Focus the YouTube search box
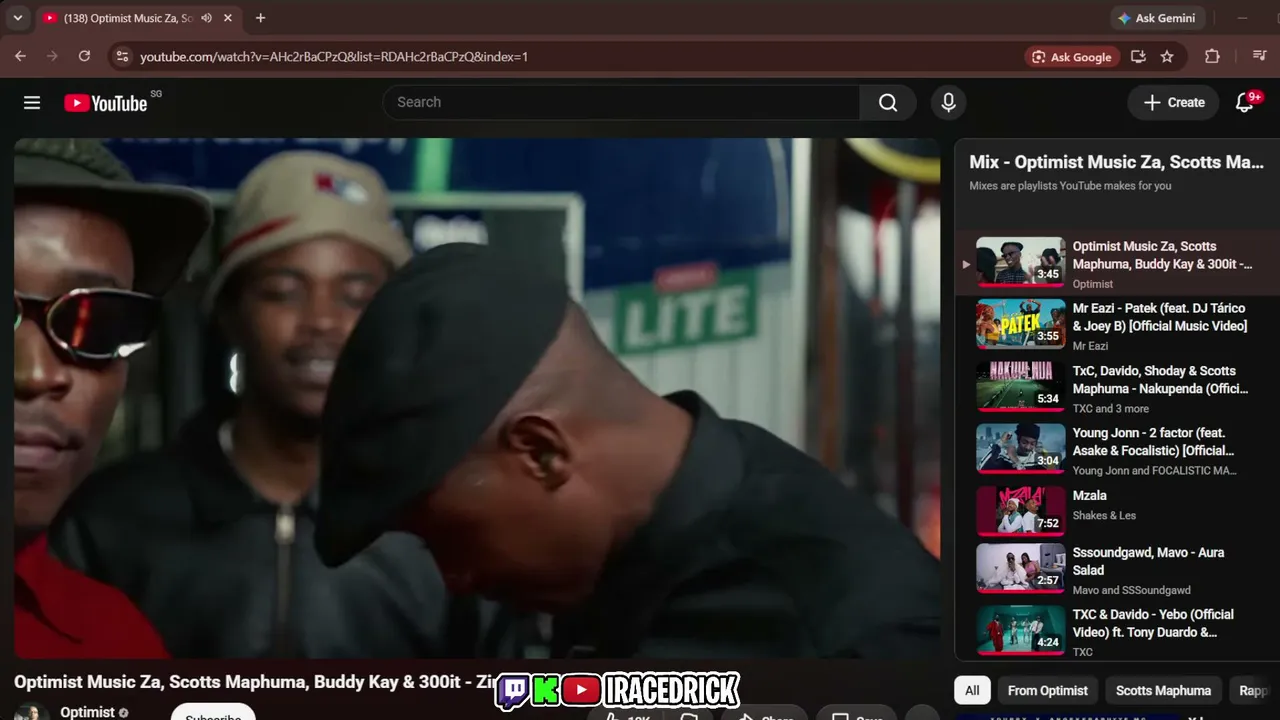 (x=622, y=102)
